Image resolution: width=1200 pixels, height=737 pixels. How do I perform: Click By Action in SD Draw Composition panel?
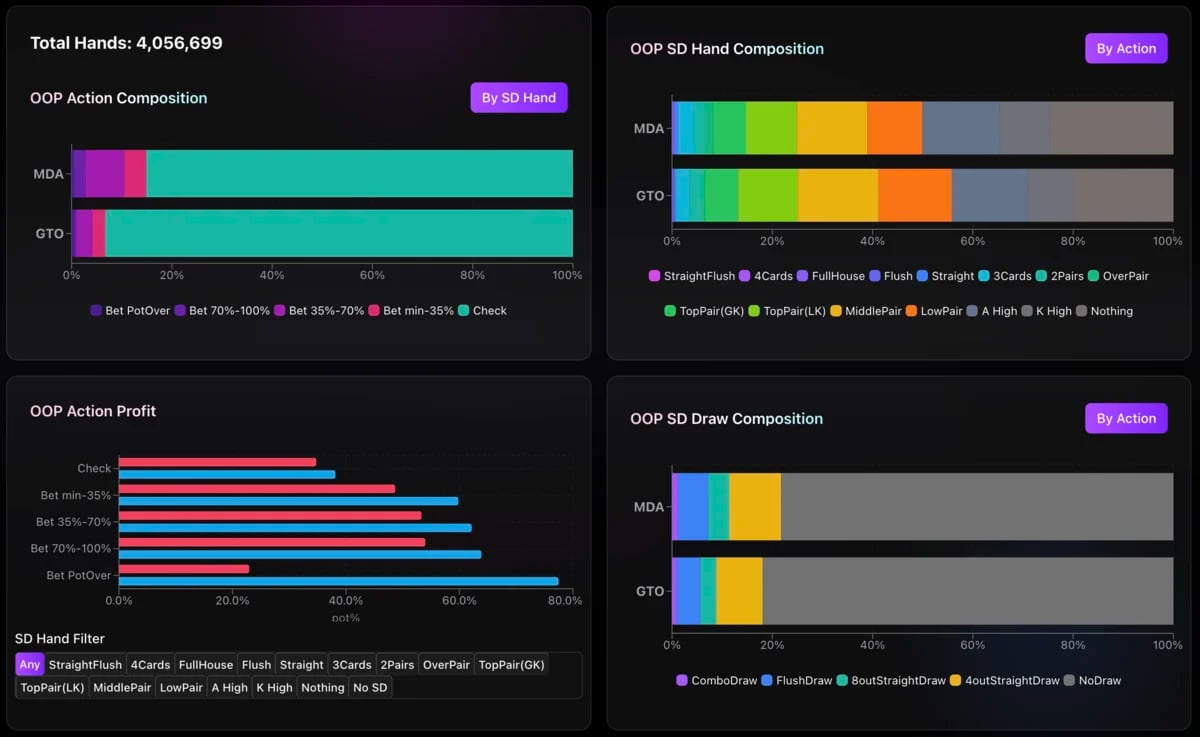pyautogui.click(x=1126, y=418)
